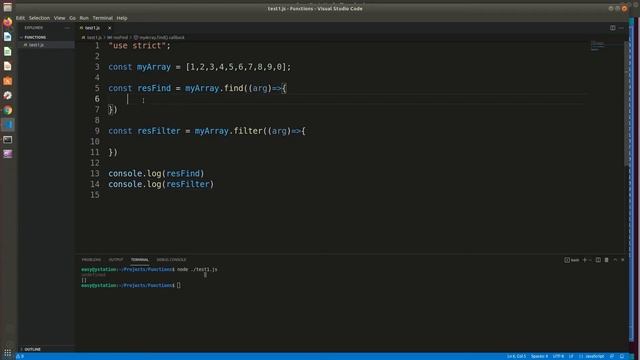Image resolution: width=640 pixels, height=360 pixels.
Task: Click the UTF-8 encoding indicator
Action: [558, 356]
